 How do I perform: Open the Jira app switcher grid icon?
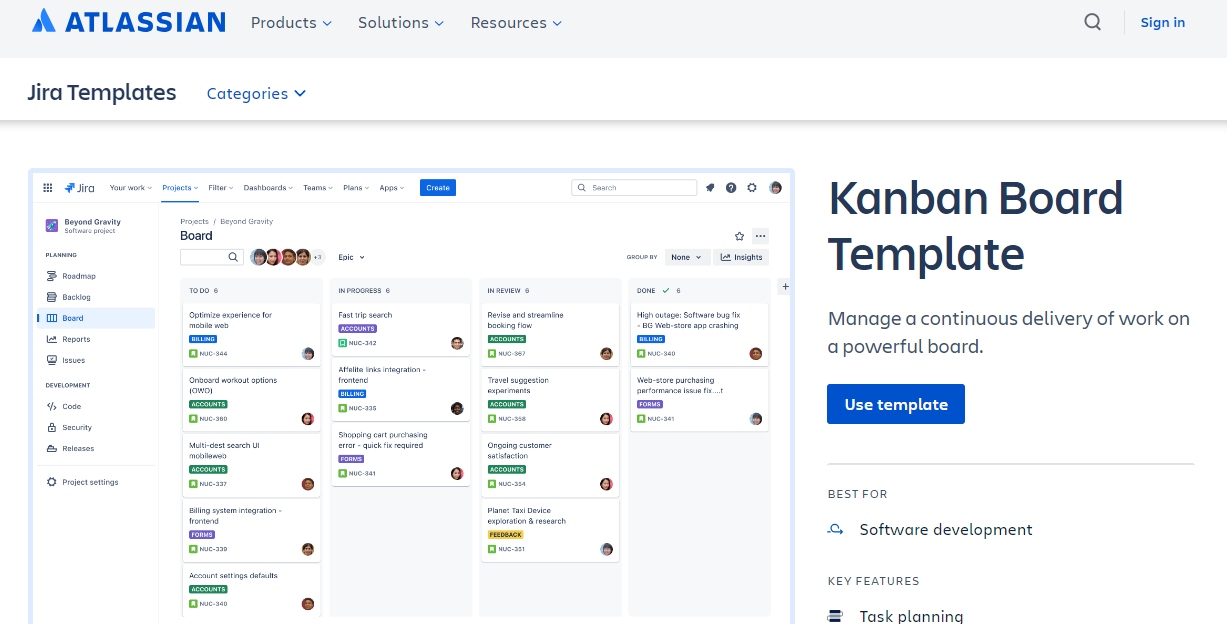click(x=47, y=187)
